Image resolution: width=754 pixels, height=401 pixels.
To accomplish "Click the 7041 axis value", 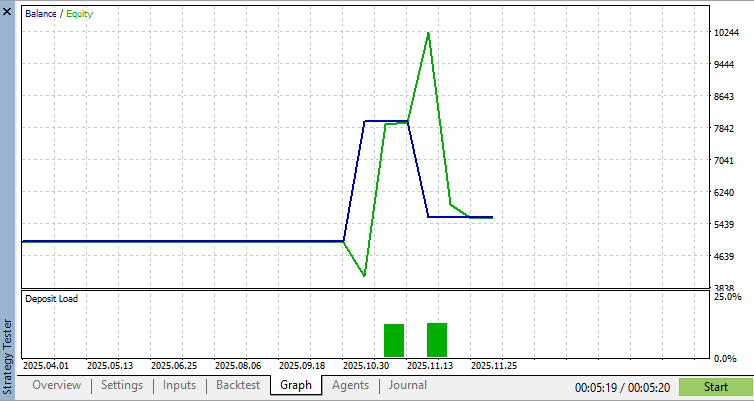I will pyautogui.click(x=724, y=161).
